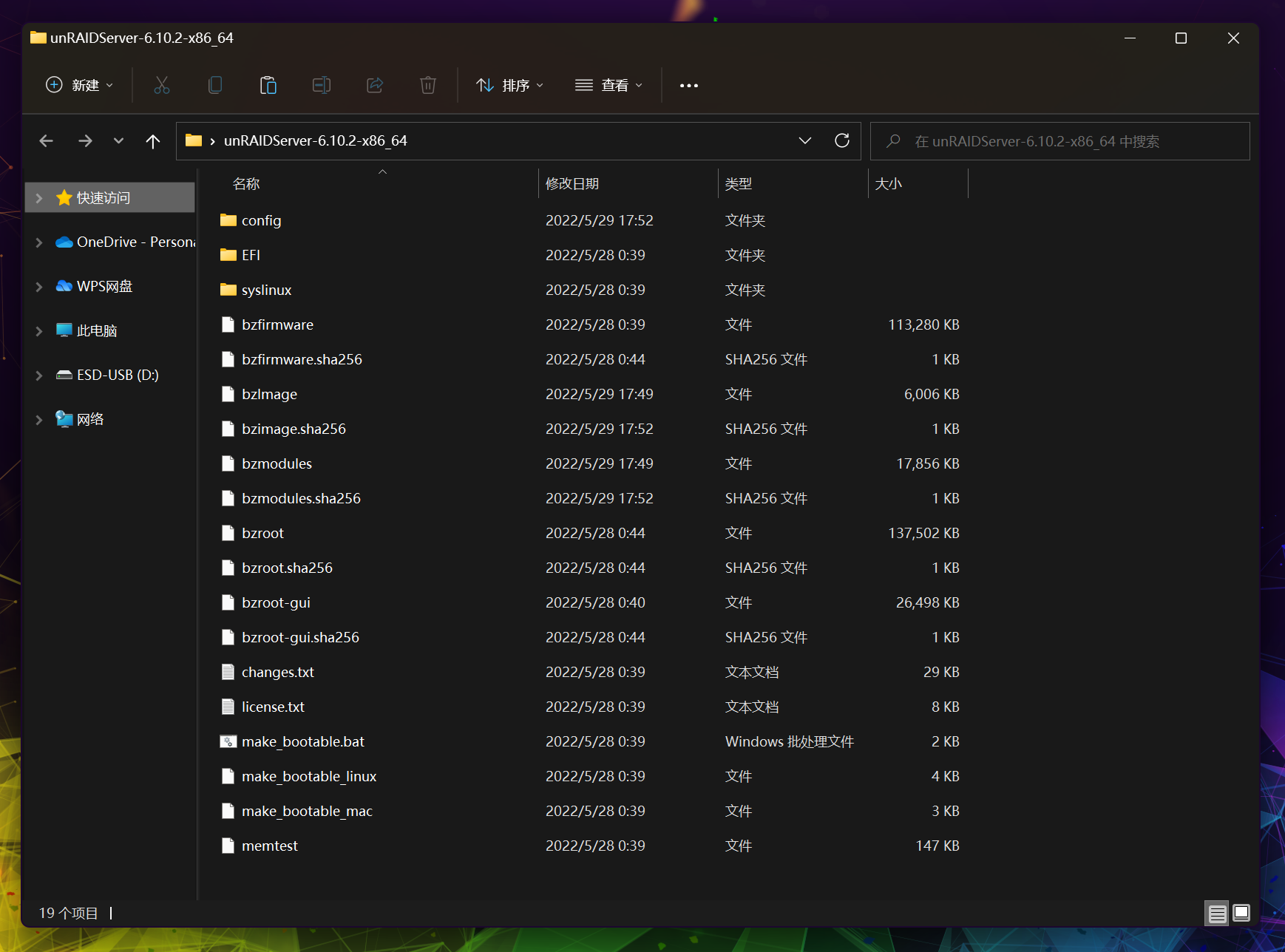Refresh the current folder view
Viewport: 1285px width, 952px height.
[841, 140]
